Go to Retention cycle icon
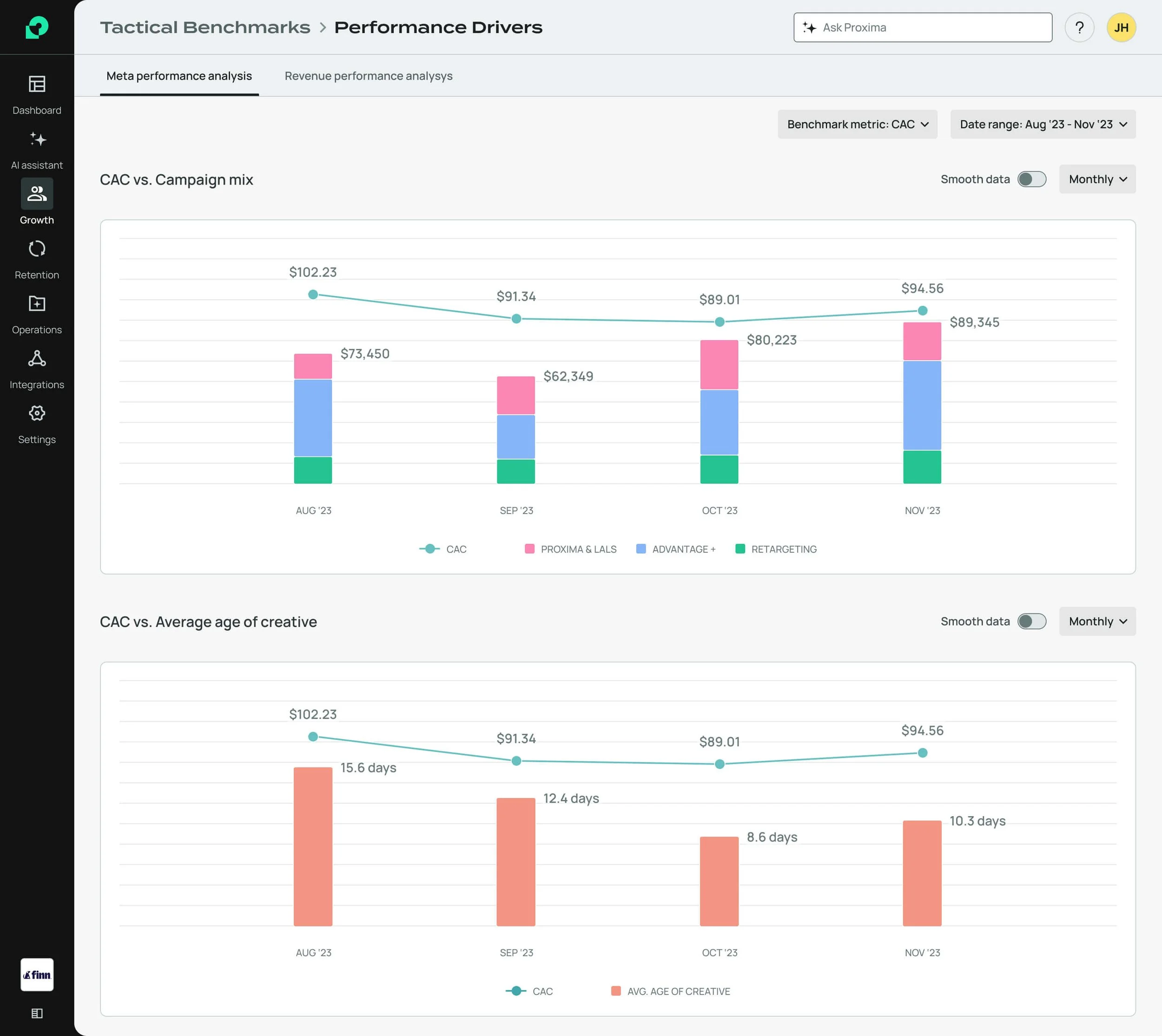This screenshot has height=1036, width=1162. tap(37, 249)
